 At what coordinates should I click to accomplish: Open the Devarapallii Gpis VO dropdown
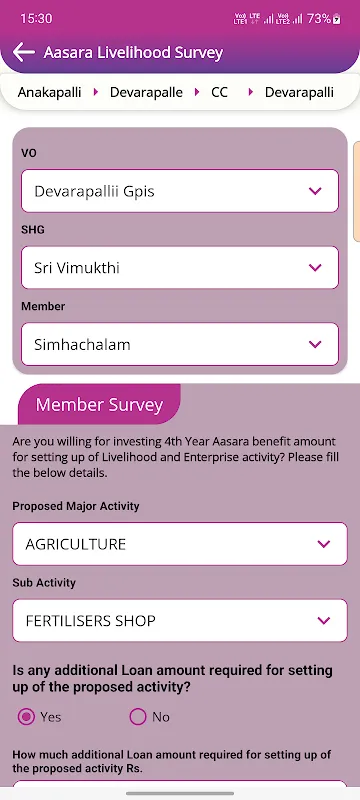pos(179,191)
